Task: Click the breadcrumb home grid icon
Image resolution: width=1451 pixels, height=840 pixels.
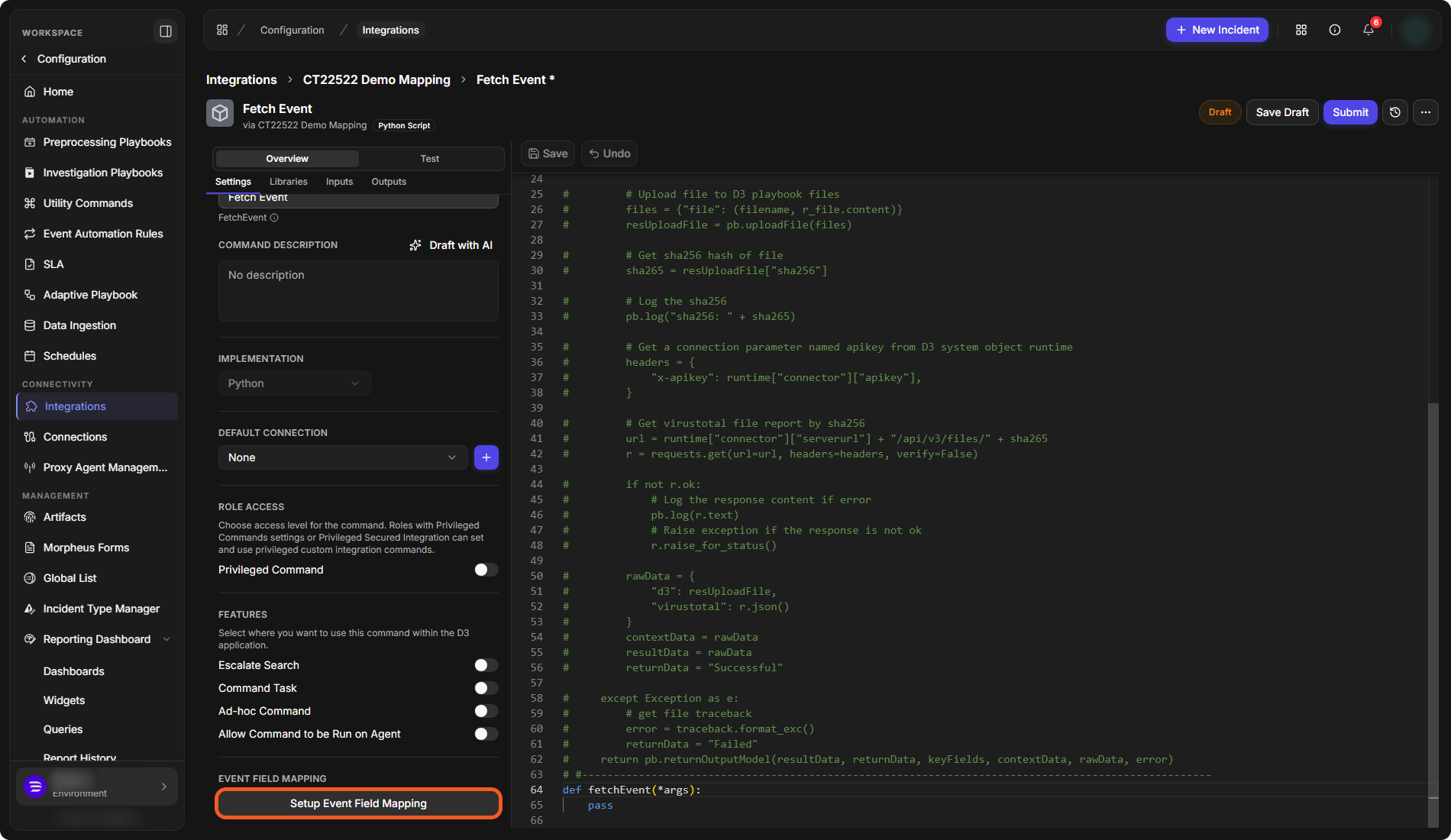Action: pyautogui.click(x=222, y=30)
